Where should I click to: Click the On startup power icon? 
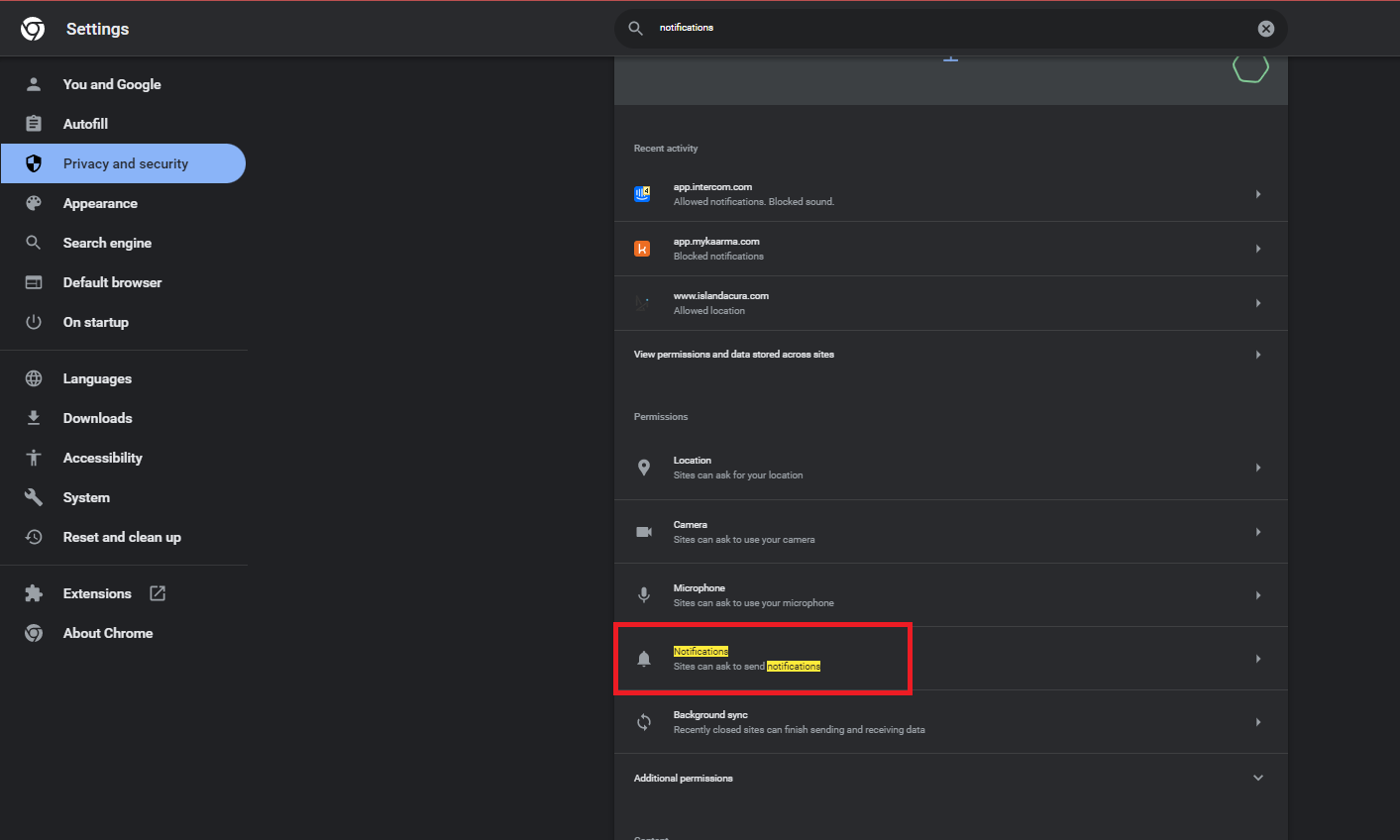(x=34, y=322)
